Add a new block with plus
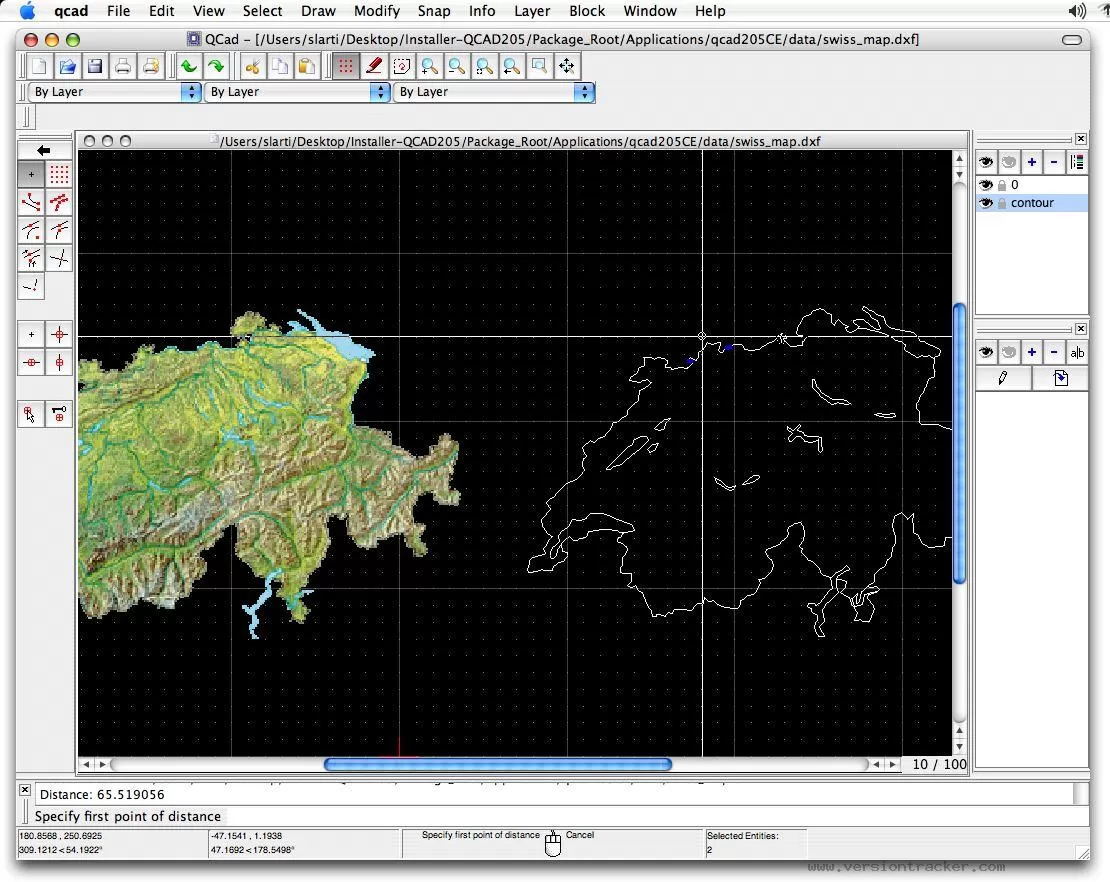1110x882 pixels. [1031, 352]
